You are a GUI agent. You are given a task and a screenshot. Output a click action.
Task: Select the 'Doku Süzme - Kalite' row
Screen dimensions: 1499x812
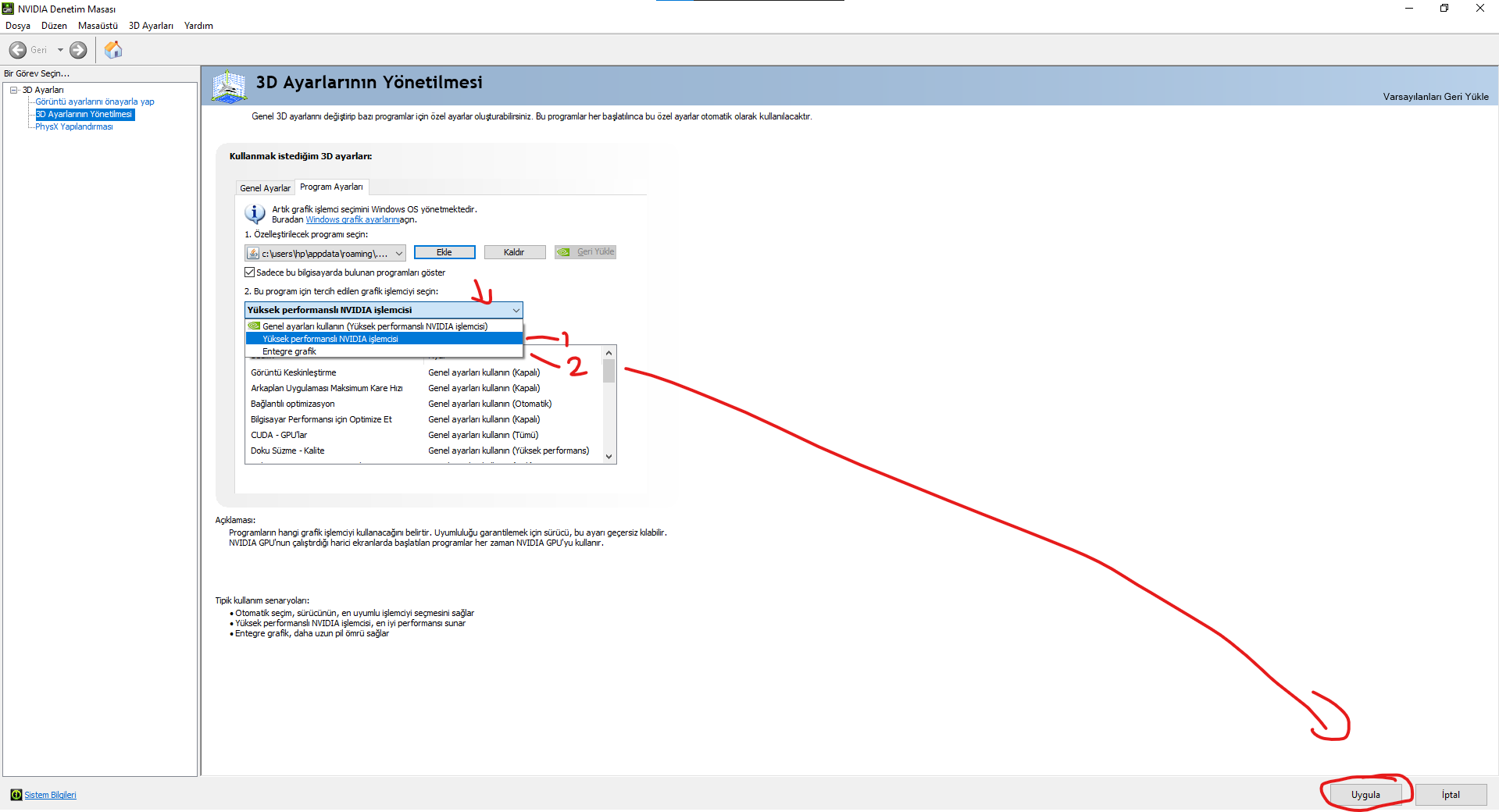(423, 451)
